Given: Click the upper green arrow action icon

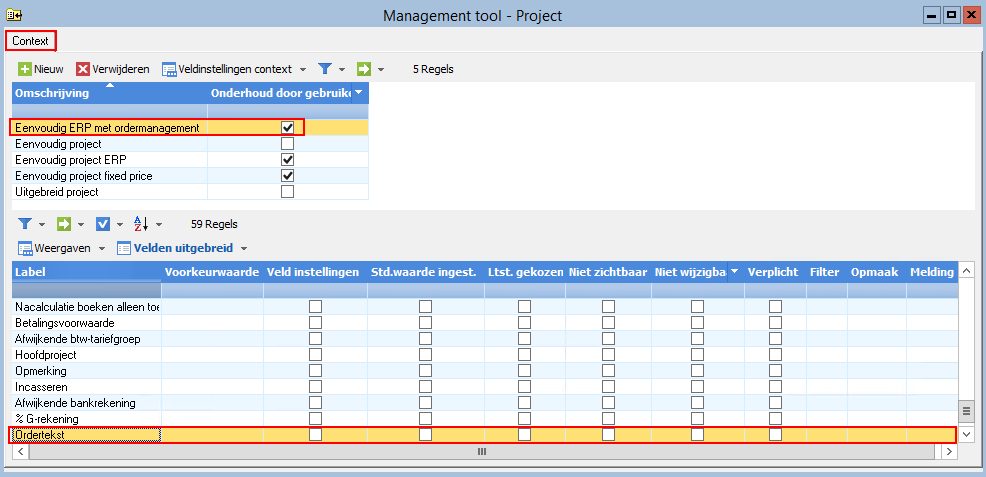Looking at the screenshot, I should pos(363,69).
